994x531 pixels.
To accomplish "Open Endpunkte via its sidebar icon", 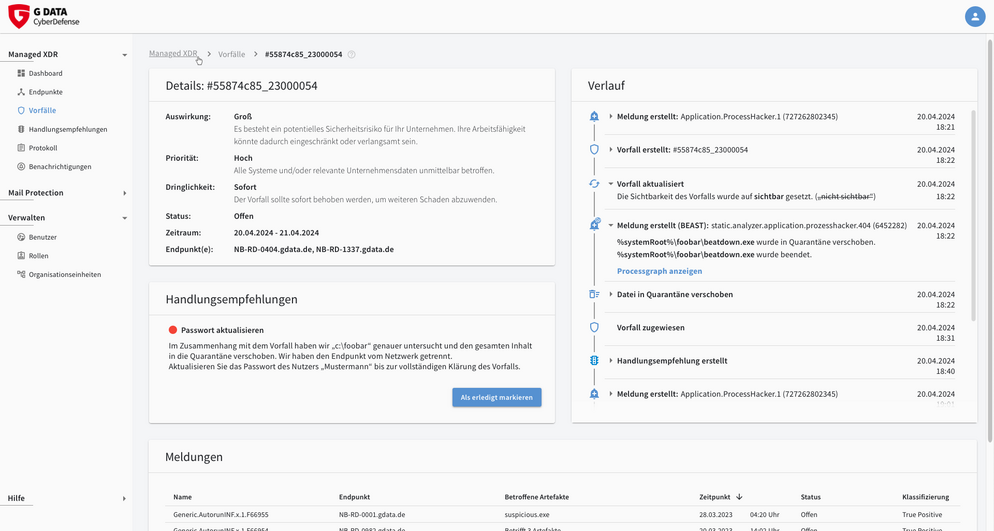I will click(x=21, y=92).
